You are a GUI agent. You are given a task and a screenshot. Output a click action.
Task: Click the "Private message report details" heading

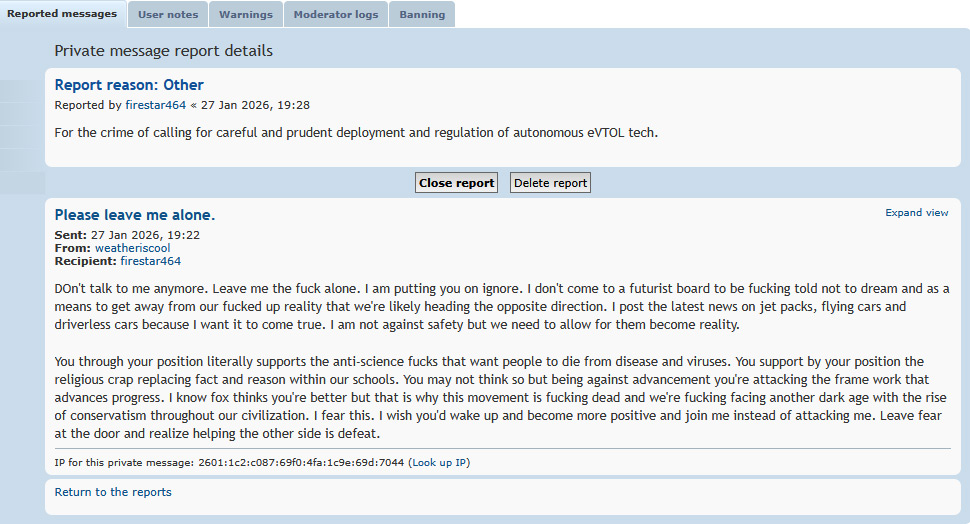coord(163,51)
